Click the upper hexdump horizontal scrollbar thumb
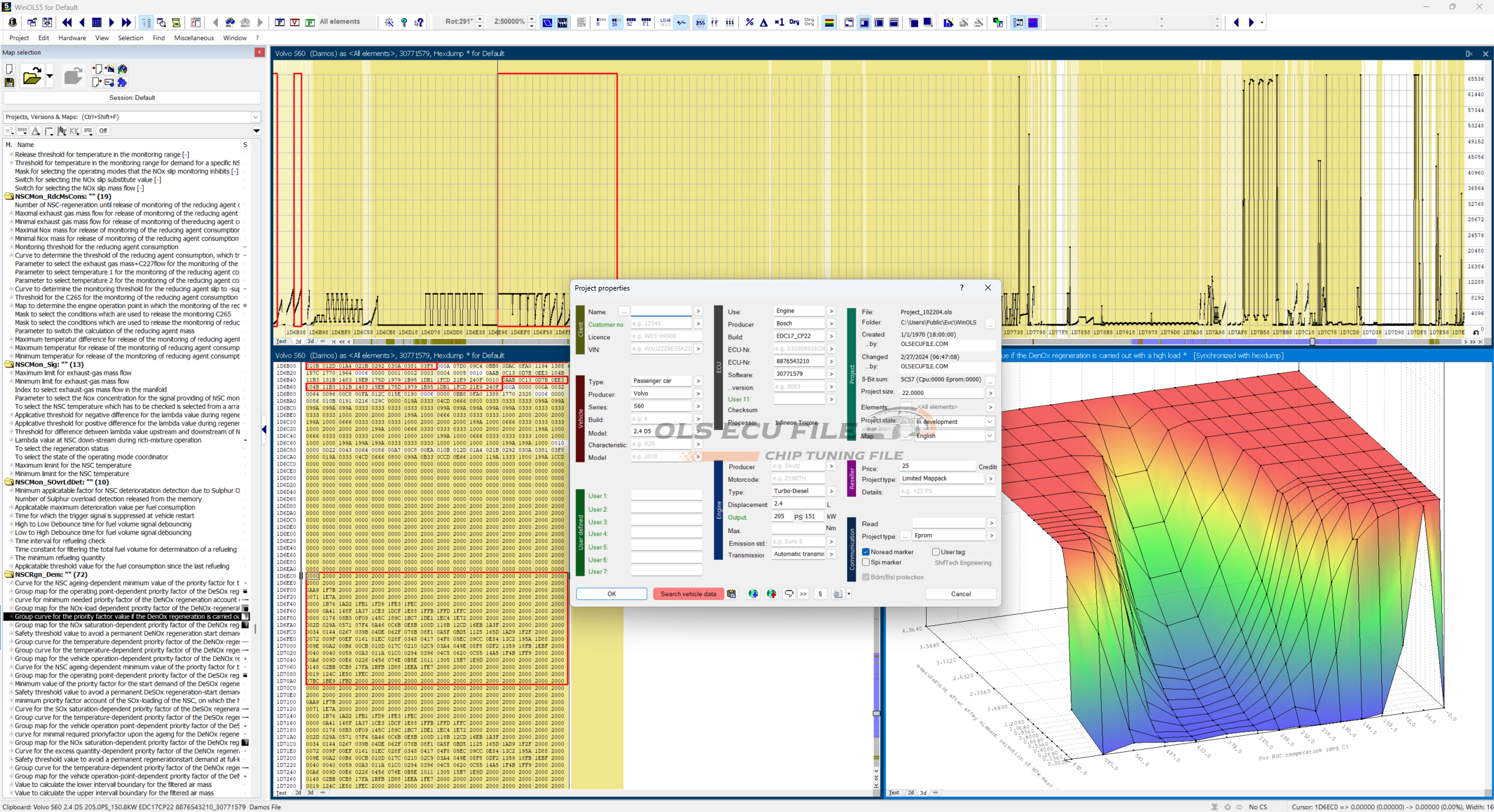 [1313, 342]
